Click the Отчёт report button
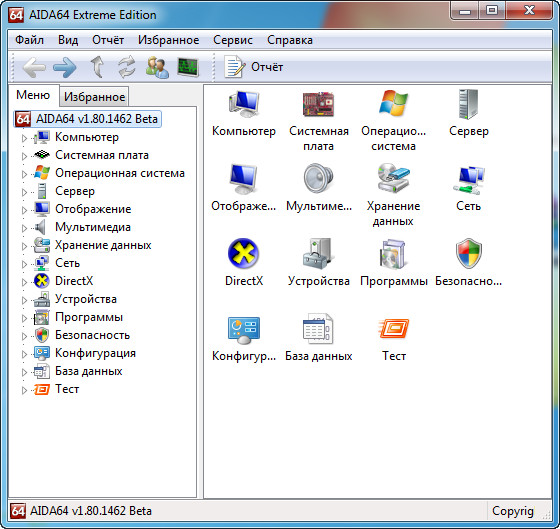The image size is (560, 529). pos(254,67)
